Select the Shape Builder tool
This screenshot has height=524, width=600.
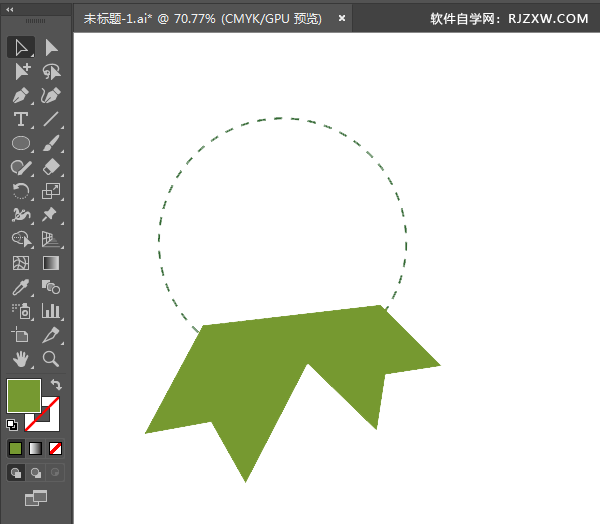coord(21,239)
